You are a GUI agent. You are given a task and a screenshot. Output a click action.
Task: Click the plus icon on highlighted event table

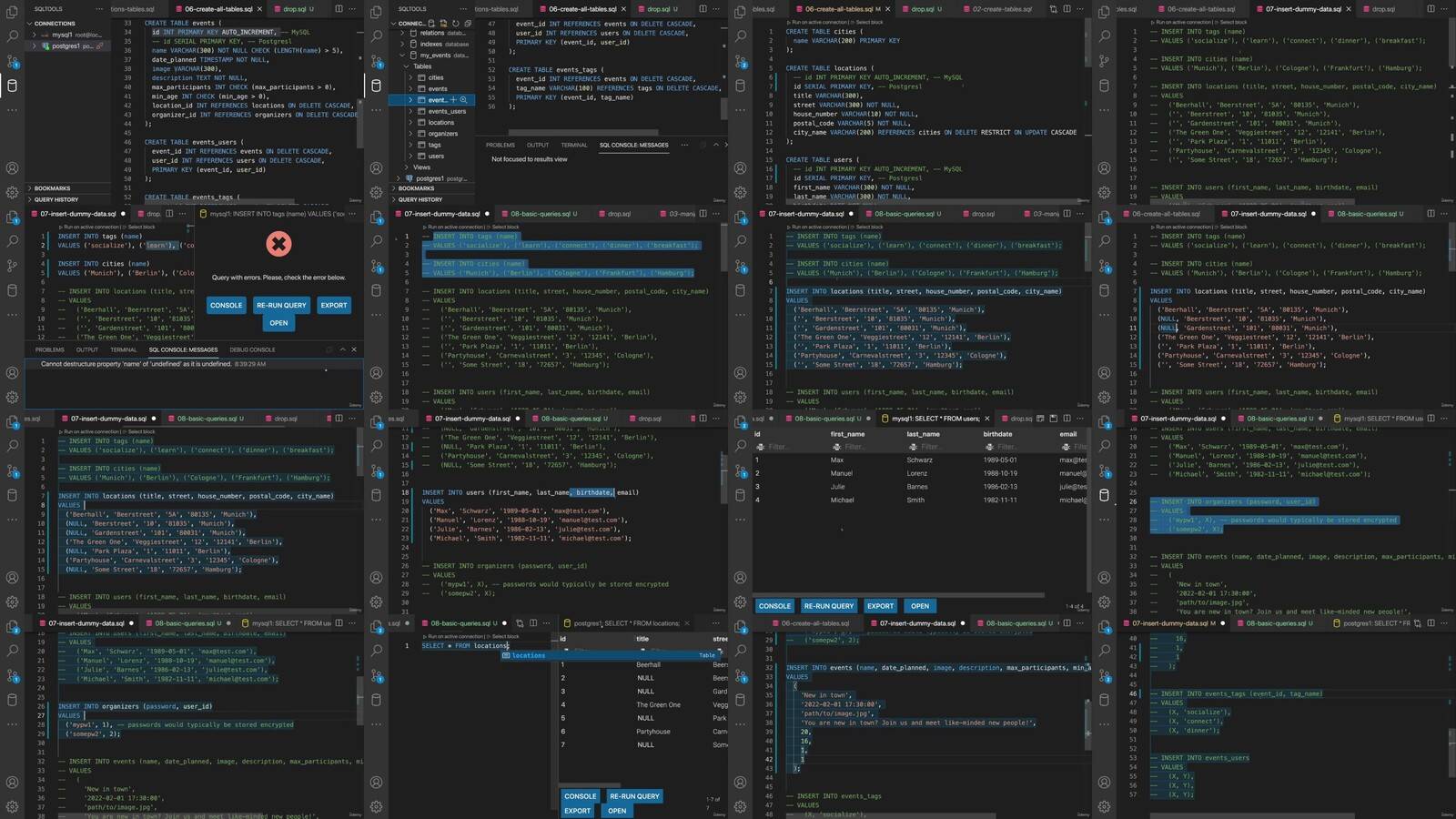coord(452,100)
